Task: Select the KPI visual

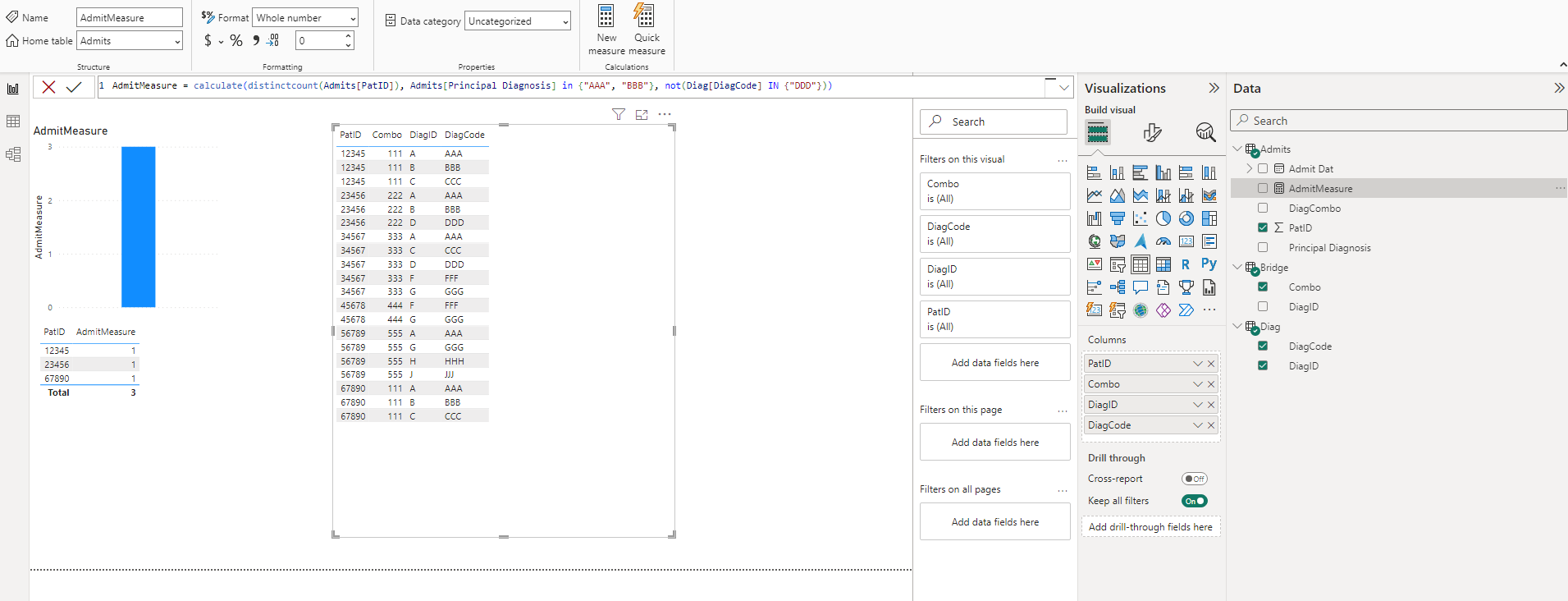Action: [1095, 264]
